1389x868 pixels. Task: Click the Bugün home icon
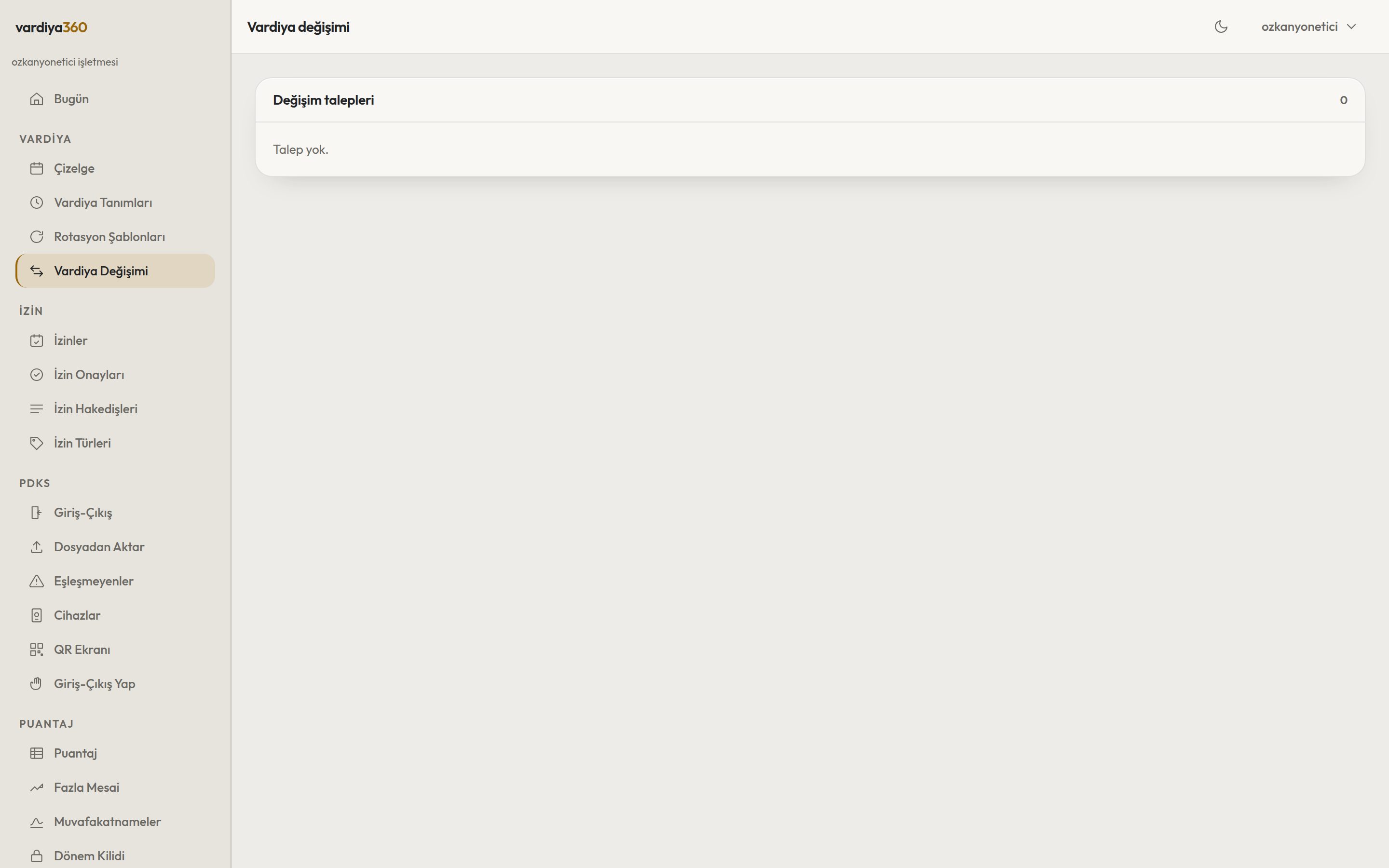37,99
